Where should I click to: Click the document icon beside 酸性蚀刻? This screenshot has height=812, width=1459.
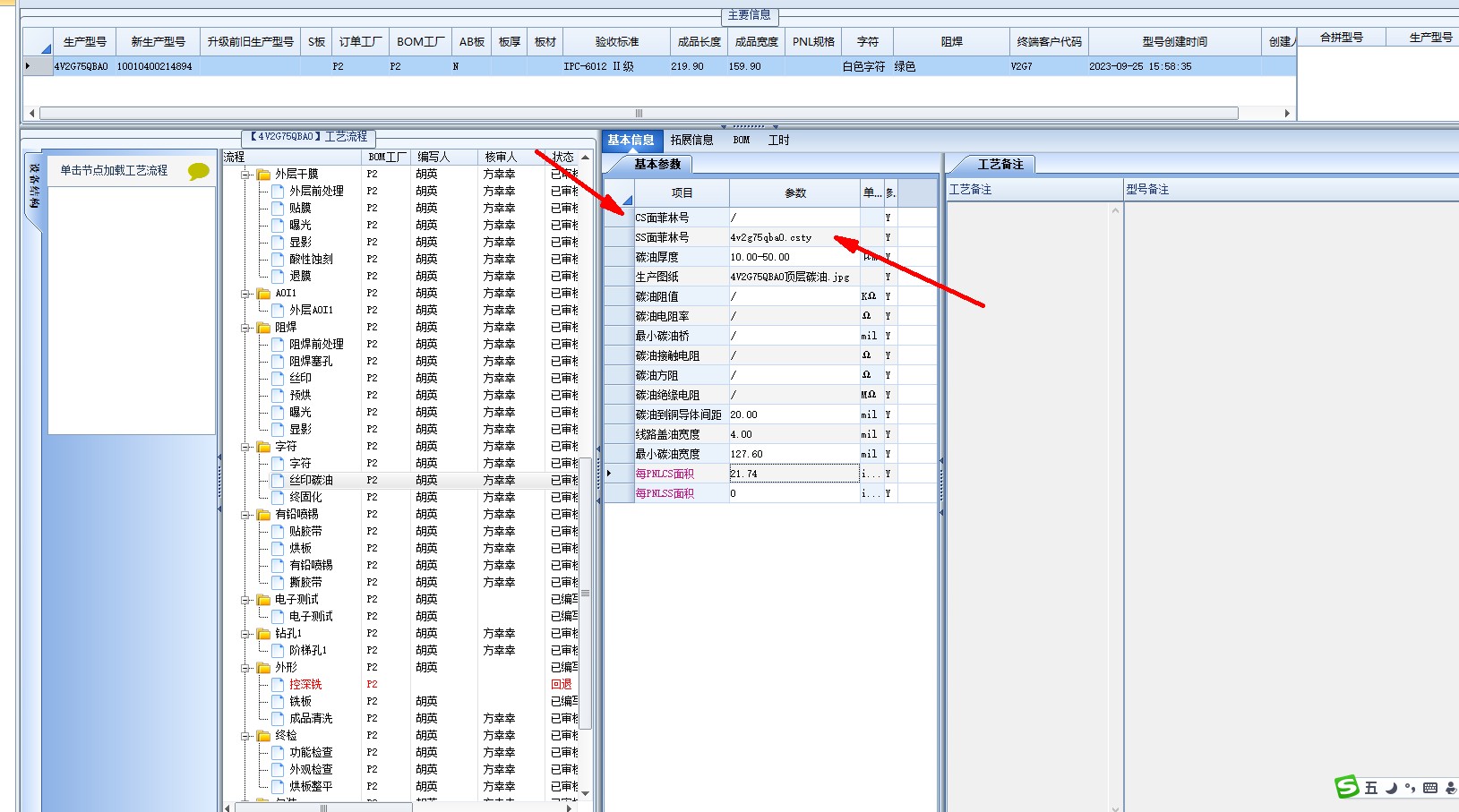click(278, 260)
